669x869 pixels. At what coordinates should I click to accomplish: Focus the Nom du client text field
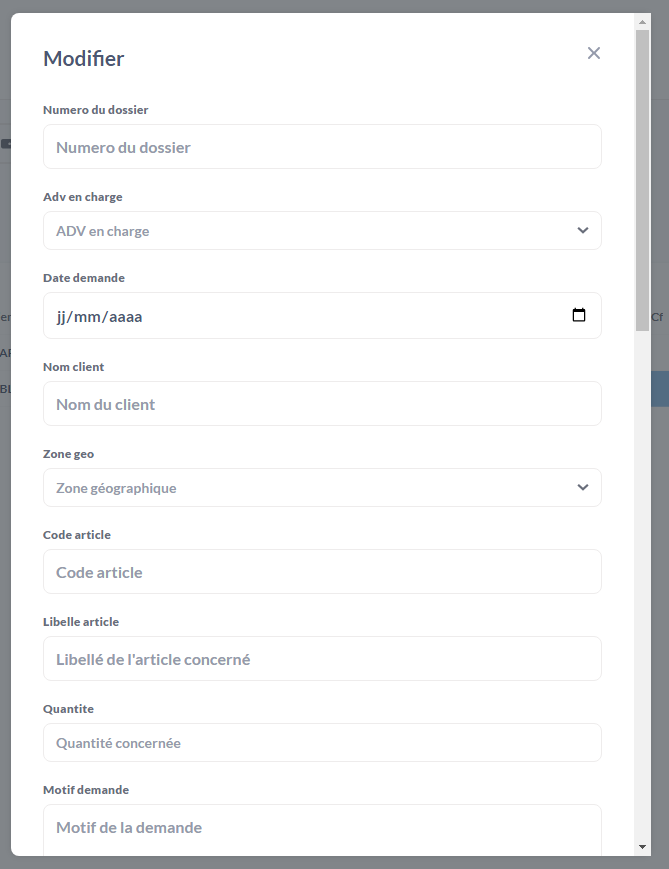(322, 404)
